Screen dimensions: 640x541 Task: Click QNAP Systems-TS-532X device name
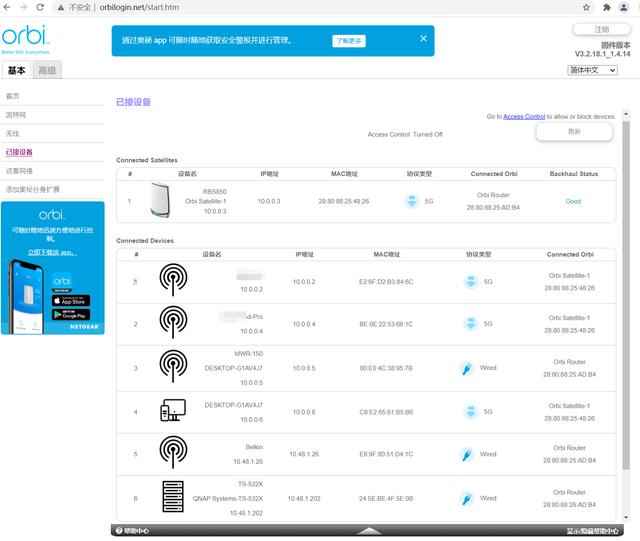pos(228,499)
